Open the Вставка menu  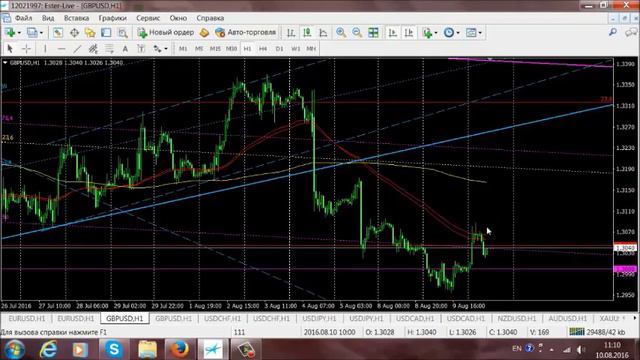(76, 18)
